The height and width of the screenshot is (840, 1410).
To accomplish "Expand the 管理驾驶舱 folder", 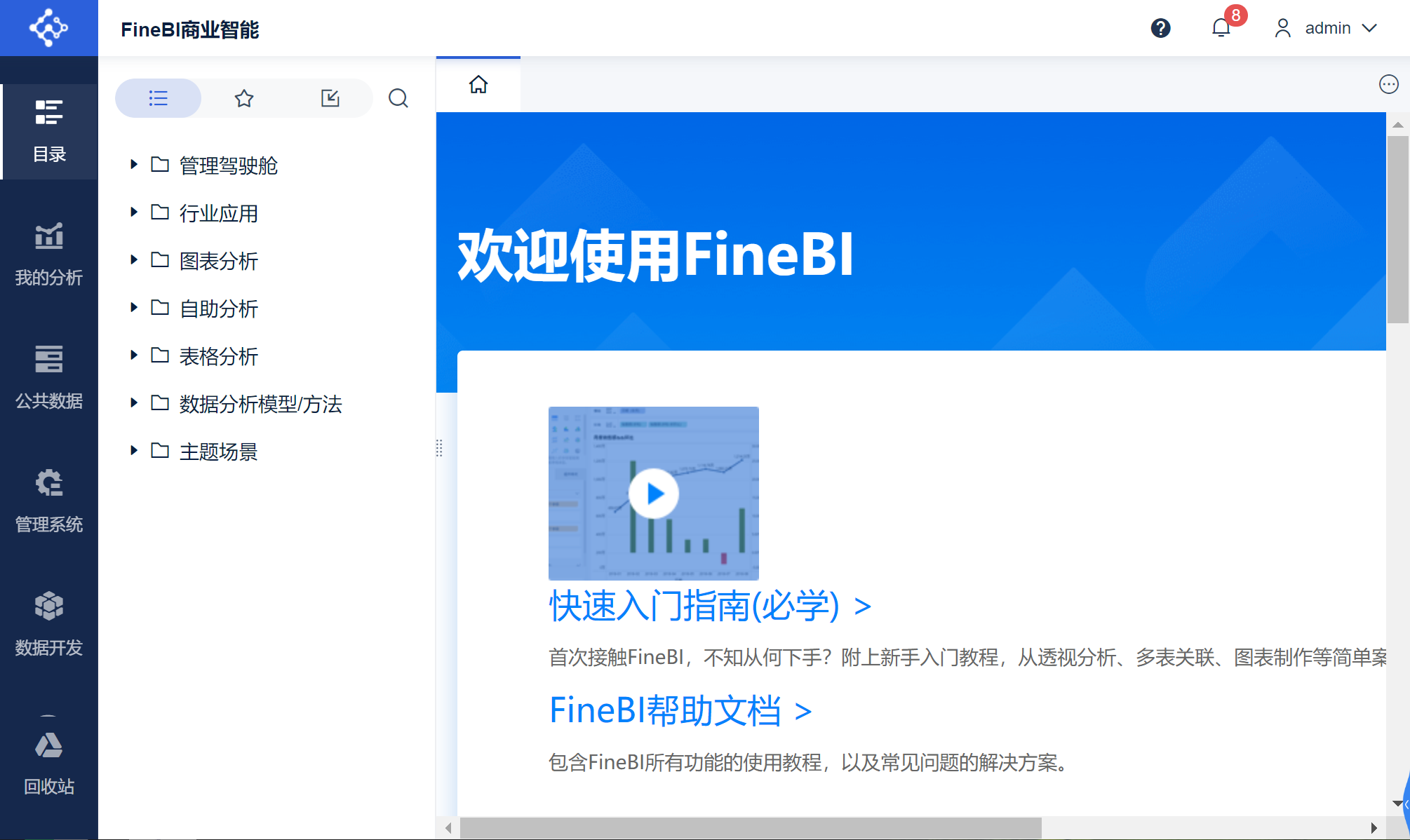I will 134,165.
